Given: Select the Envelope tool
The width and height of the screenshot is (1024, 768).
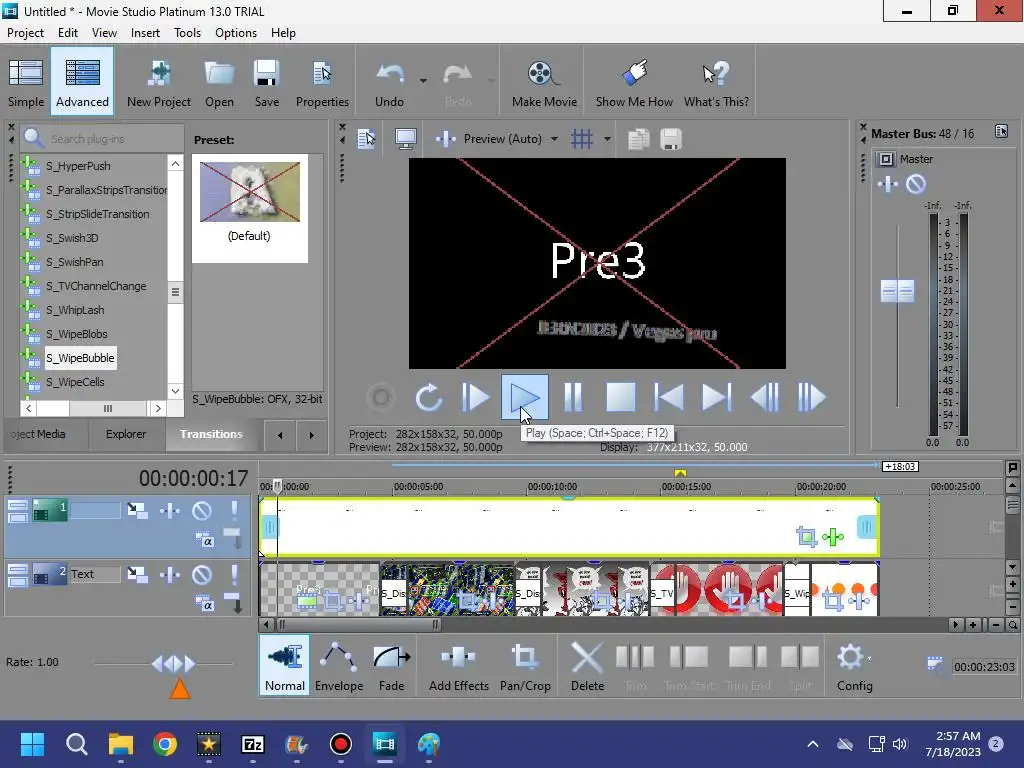Looking at the screenshot, I should pyautogui.click(x=339, y=665).
